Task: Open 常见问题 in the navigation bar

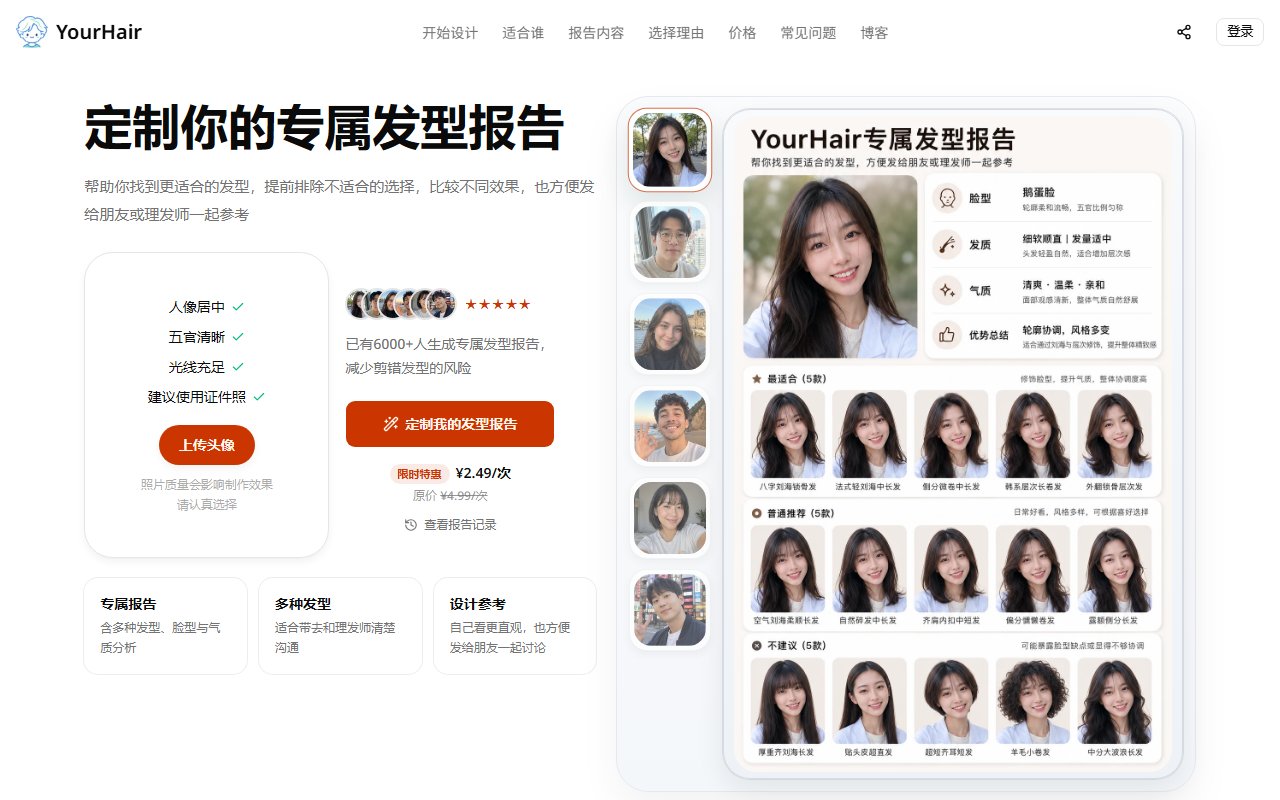Action: click(x=808, y=32)
